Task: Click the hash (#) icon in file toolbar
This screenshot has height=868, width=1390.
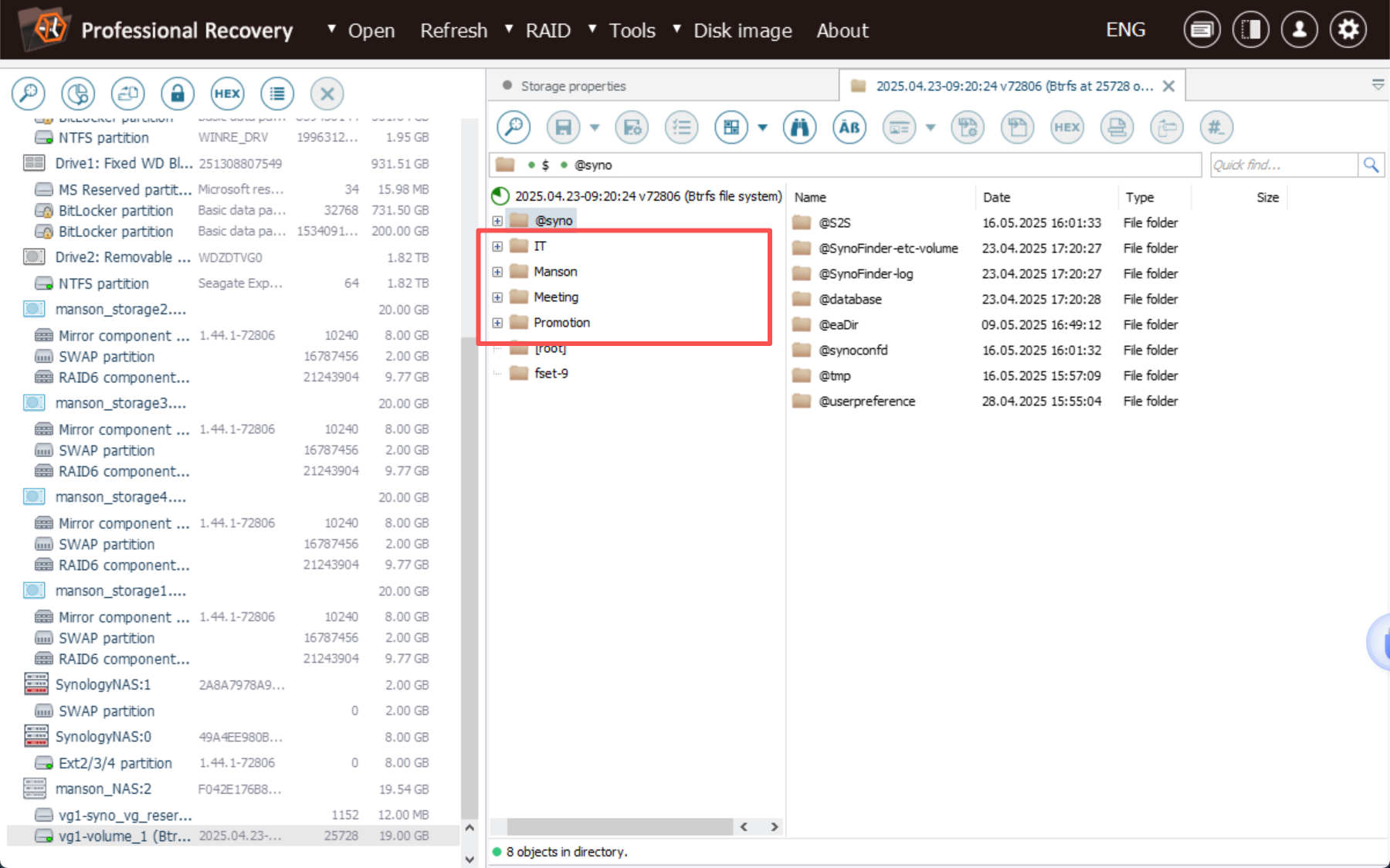Action: [1216, 127]
